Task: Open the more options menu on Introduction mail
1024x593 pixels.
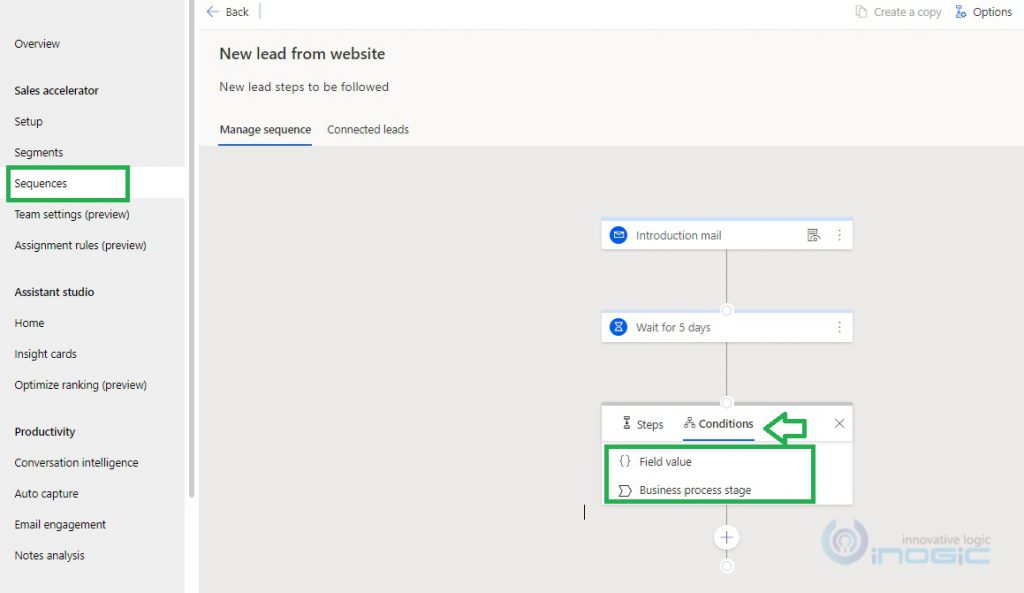Action: click(840, 234)
